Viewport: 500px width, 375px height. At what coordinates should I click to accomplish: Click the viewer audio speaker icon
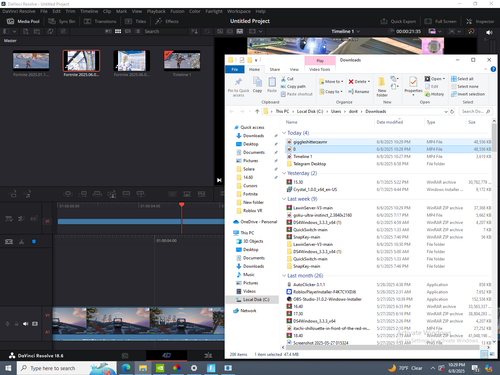[x=489, y=32]
